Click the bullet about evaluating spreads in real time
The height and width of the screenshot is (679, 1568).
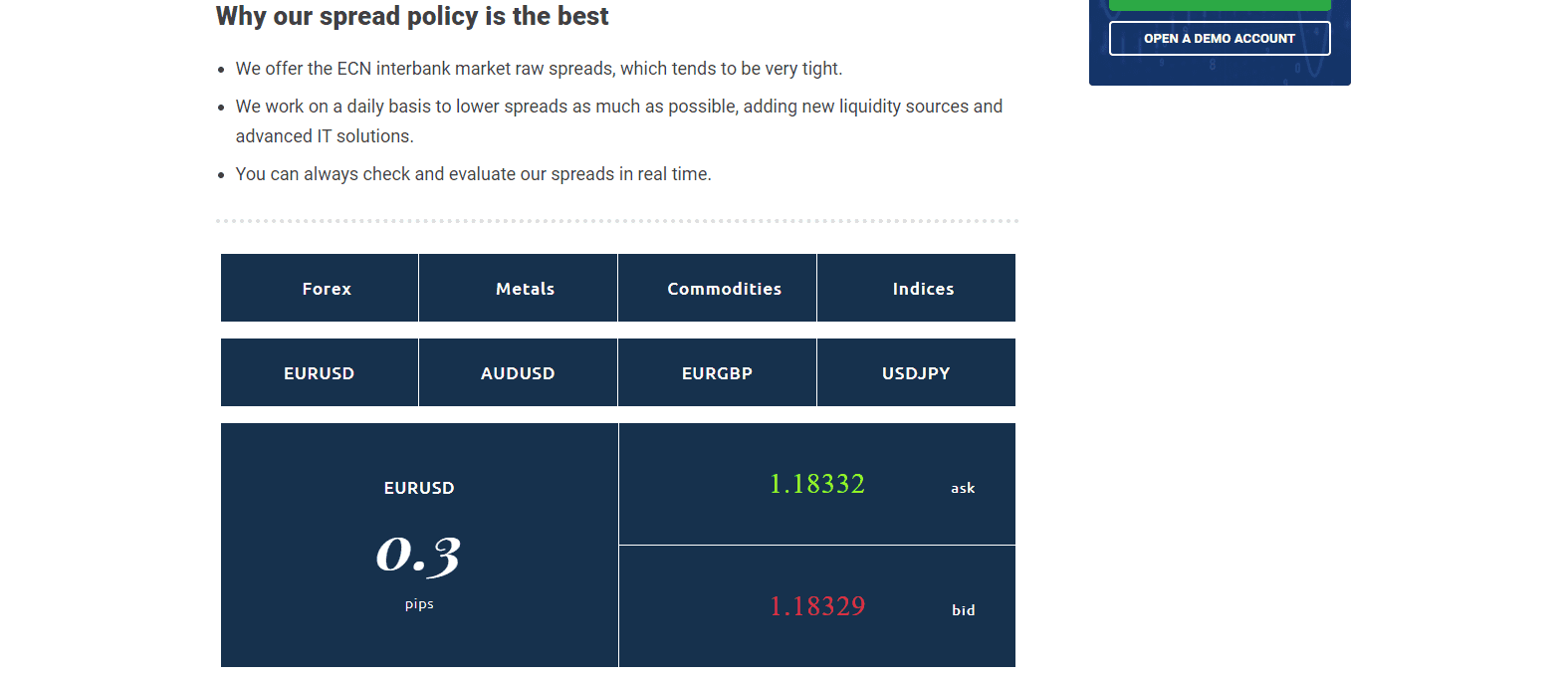[473, 173]
